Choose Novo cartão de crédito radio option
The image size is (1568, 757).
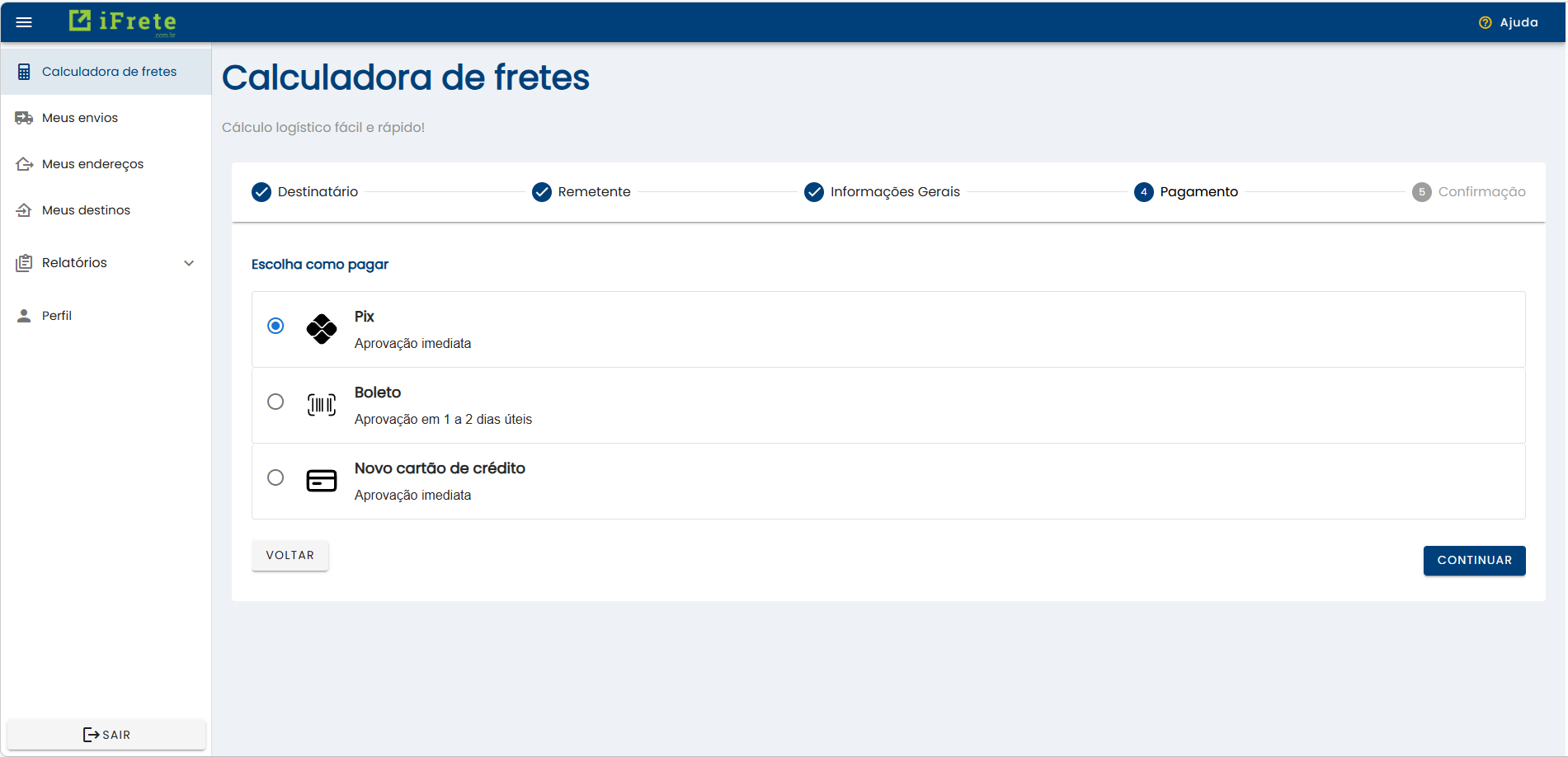click(275, 477)
